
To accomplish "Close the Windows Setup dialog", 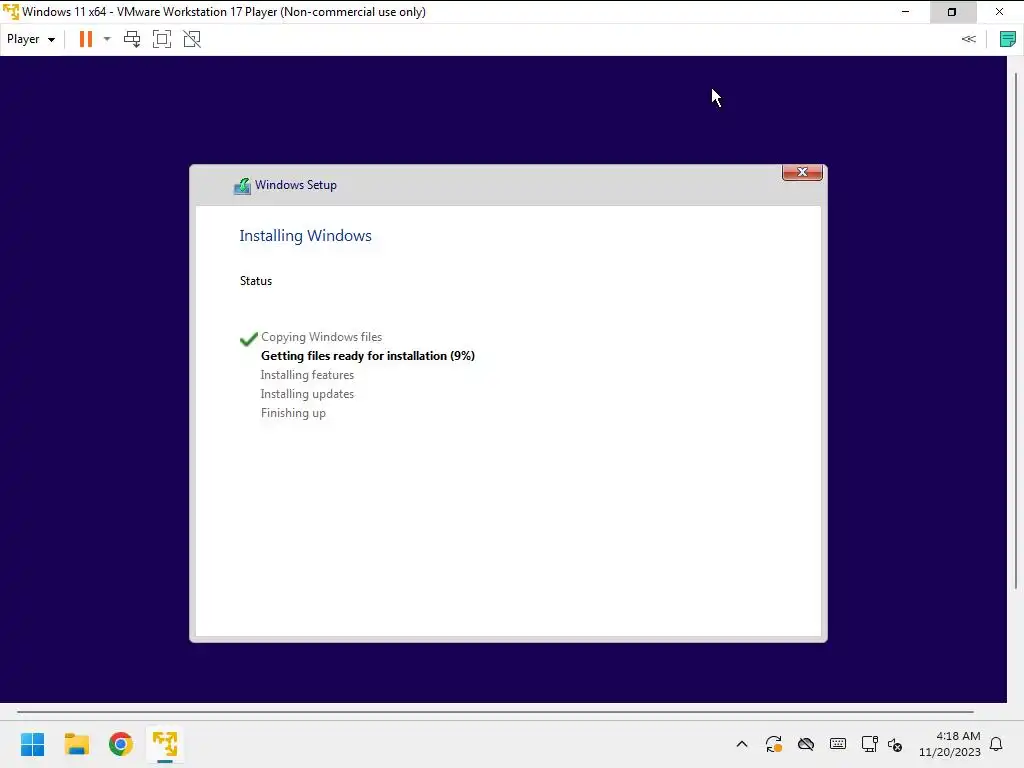I will (x=802, y=172).
